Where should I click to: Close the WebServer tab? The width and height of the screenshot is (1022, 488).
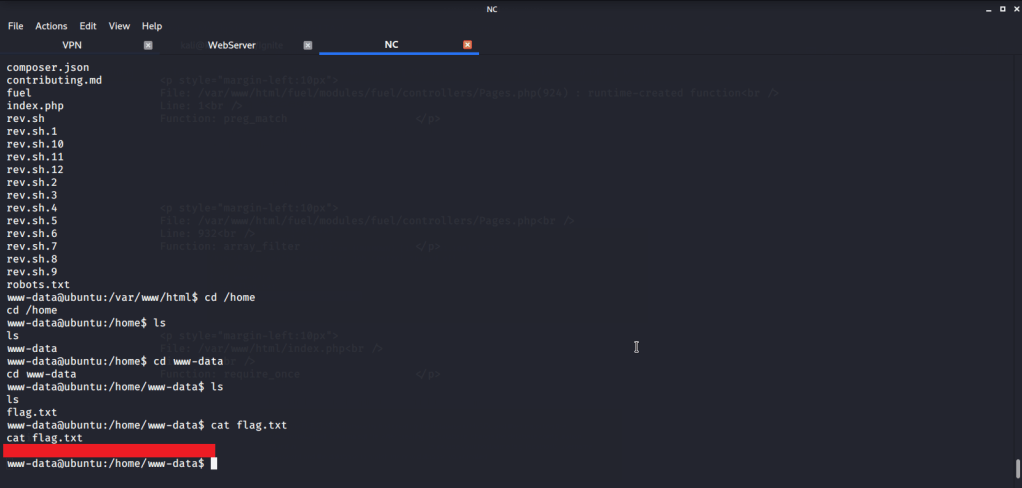308,45
